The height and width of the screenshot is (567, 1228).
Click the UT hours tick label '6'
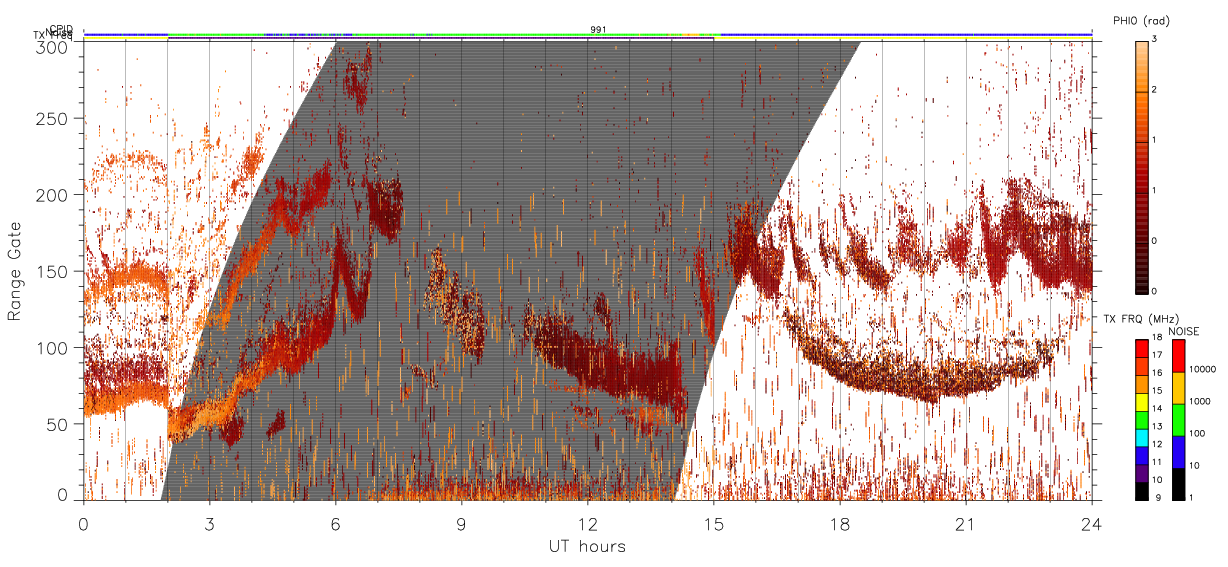click(336, 523)
